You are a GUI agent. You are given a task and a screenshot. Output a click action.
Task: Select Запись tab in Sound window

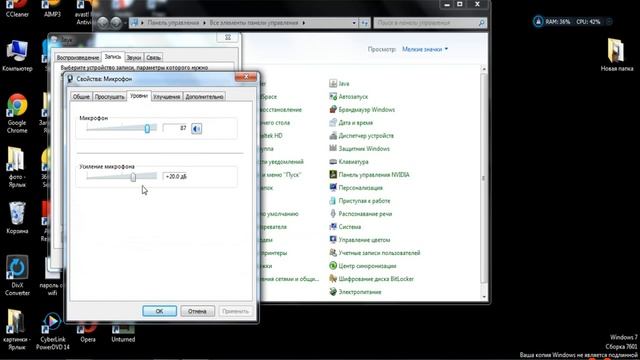tap(113, 57)
